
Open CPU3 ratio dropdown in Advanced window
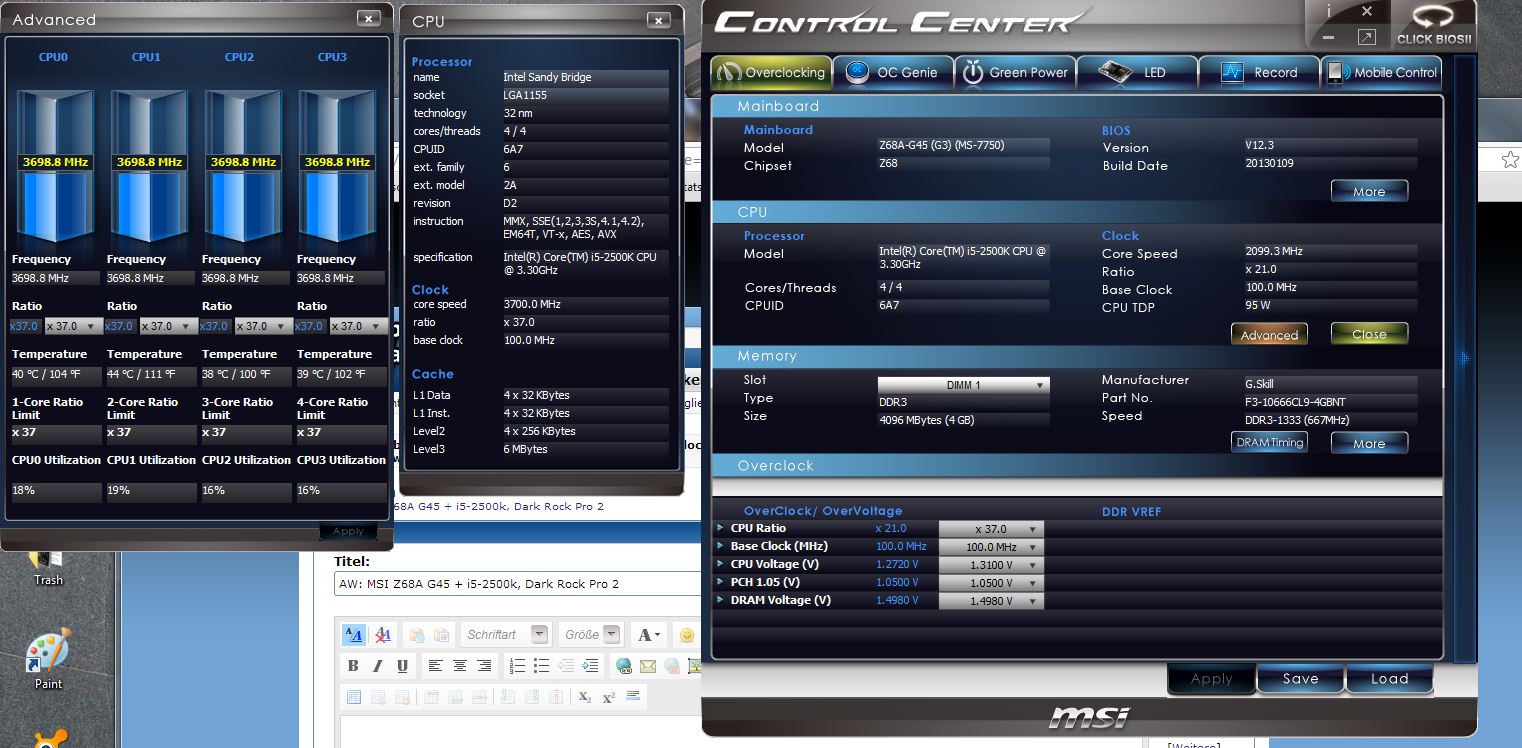pos(360,326)
